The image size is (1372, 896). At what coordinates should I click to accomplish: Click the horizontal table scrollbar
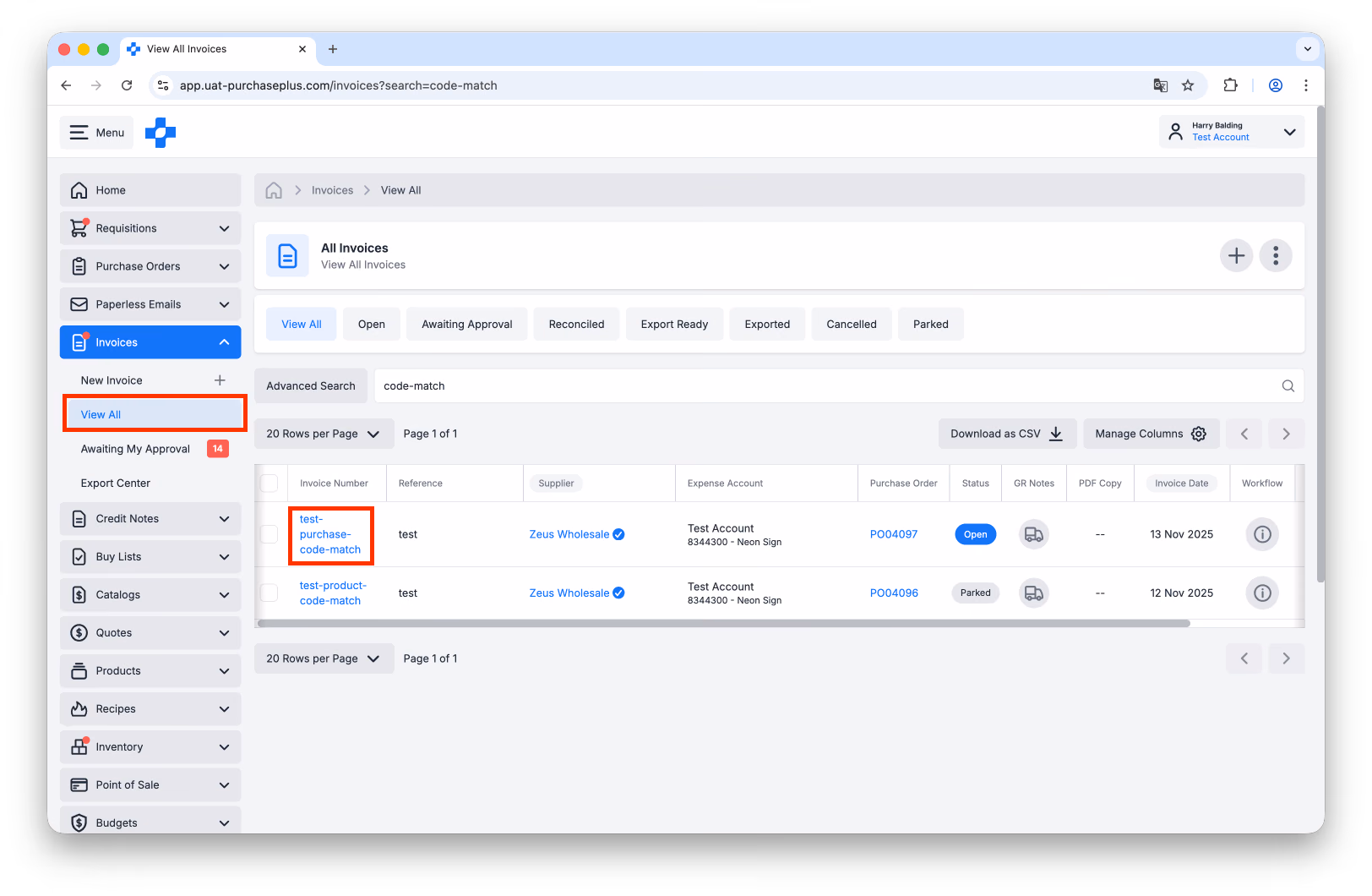[723, 624]
